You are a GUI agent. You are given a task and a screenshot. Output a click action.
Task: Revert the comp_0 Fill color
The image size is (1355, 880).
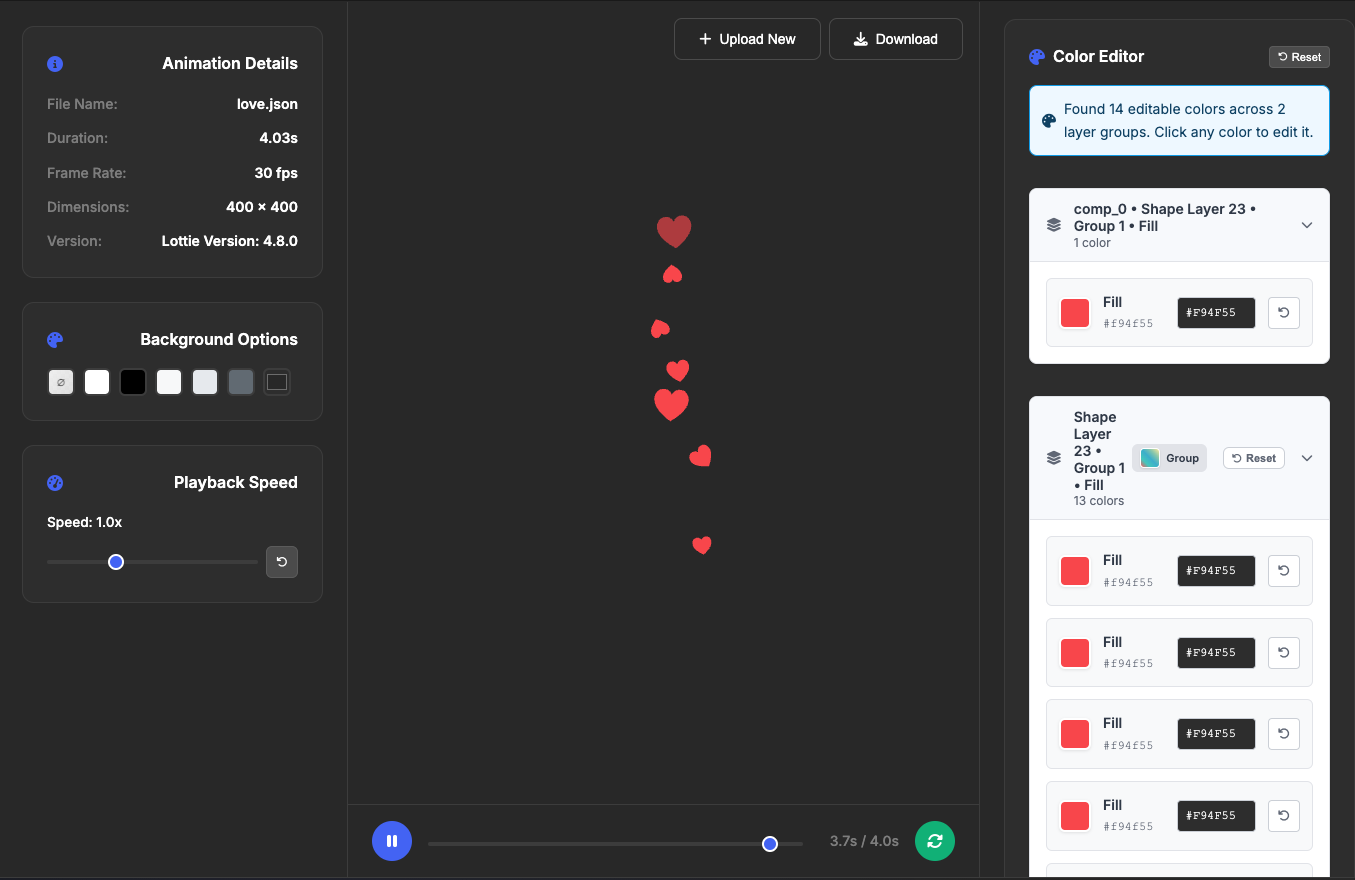(1284, 313)
